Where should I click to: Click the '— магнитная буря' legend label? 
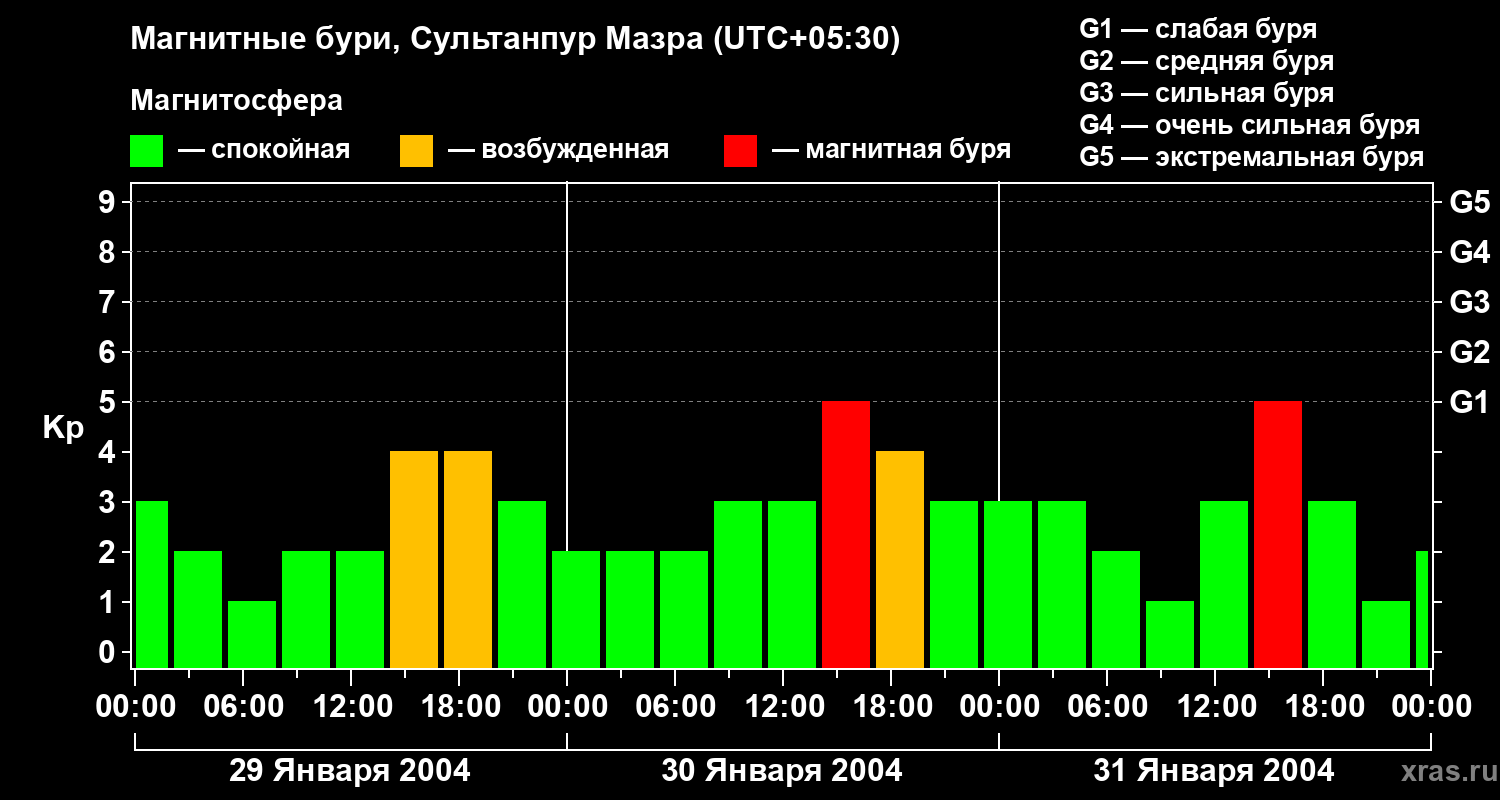pyautogui.click(x=891, y=150)
